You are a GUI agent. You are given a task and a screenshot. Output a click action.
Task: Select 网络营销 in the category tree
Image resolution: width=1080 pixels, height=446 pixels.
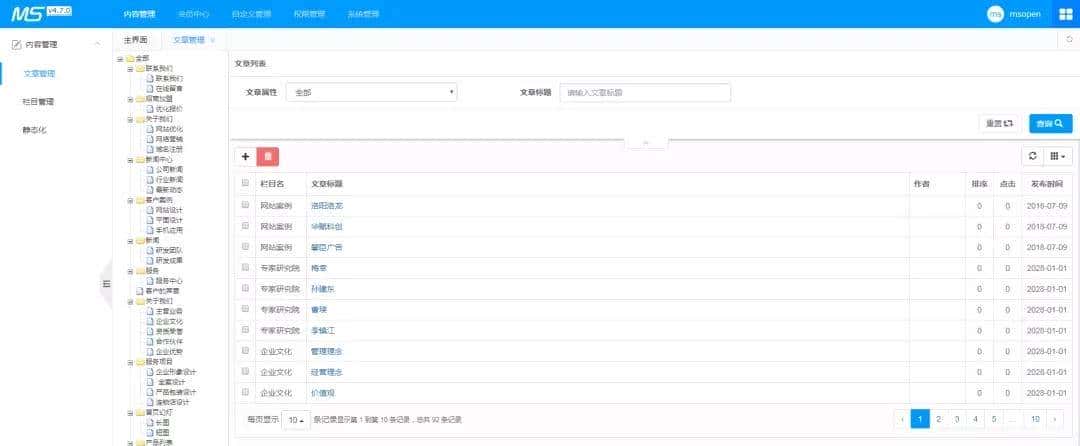click(x=169, y=138)
